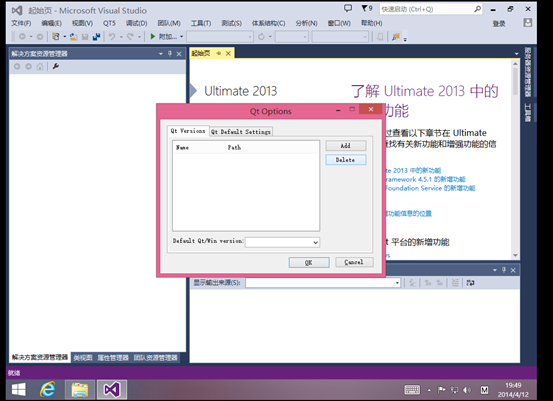
Task: Click Cancel in the Qt Options dialog
Action: [354, 262]
